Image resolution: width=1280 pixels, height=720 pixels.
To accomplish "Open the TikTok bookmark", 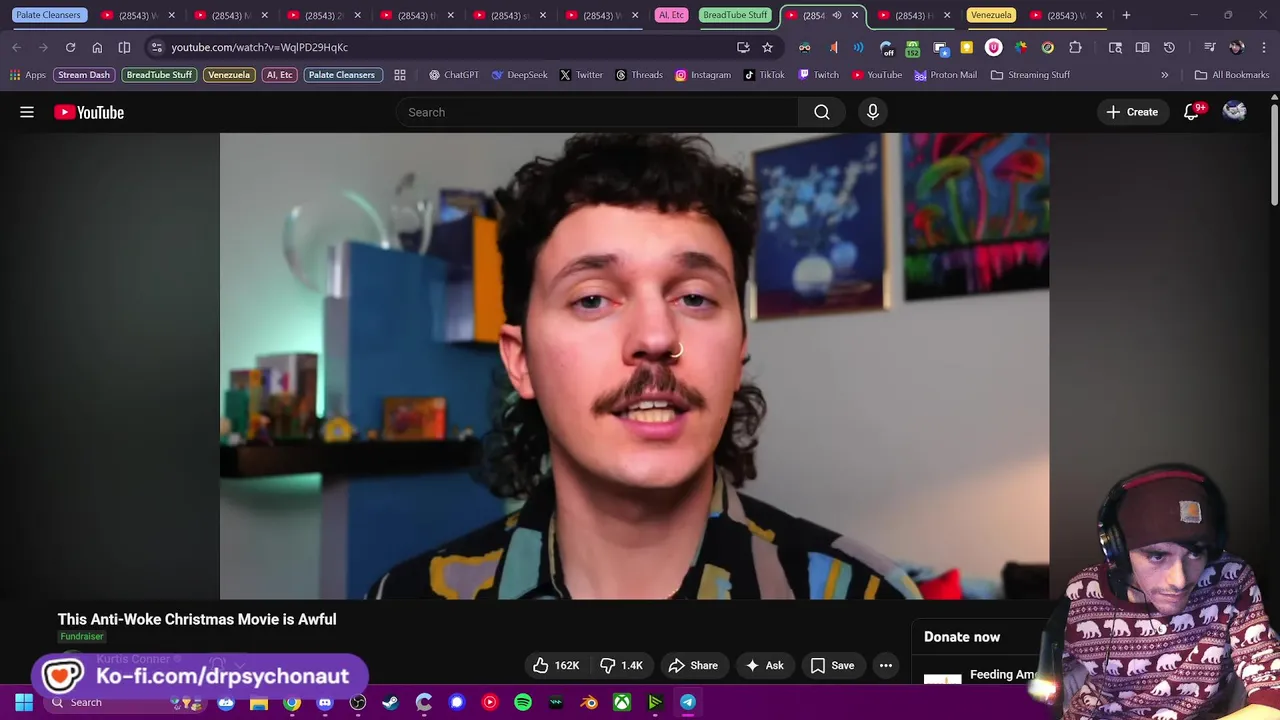I will [764, 75].
